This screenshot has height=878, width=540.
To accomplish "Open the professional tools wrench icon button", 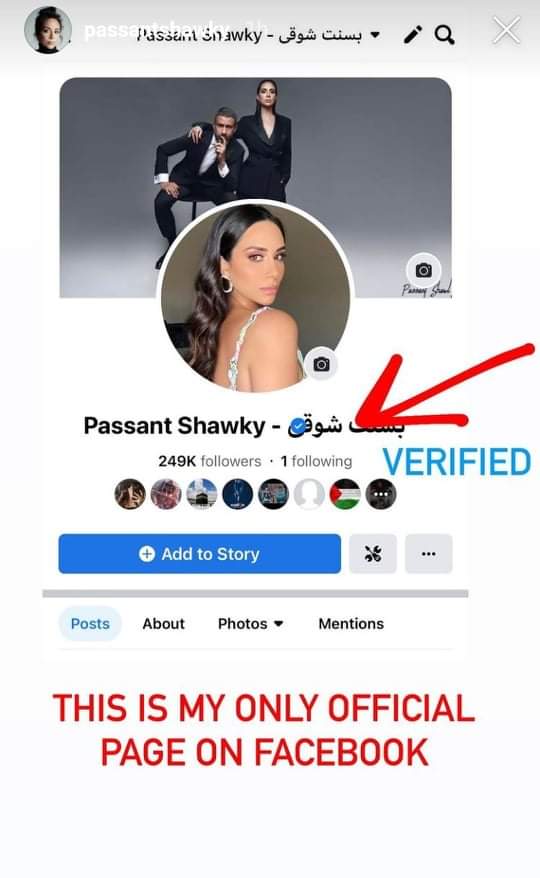I will 373,554.
